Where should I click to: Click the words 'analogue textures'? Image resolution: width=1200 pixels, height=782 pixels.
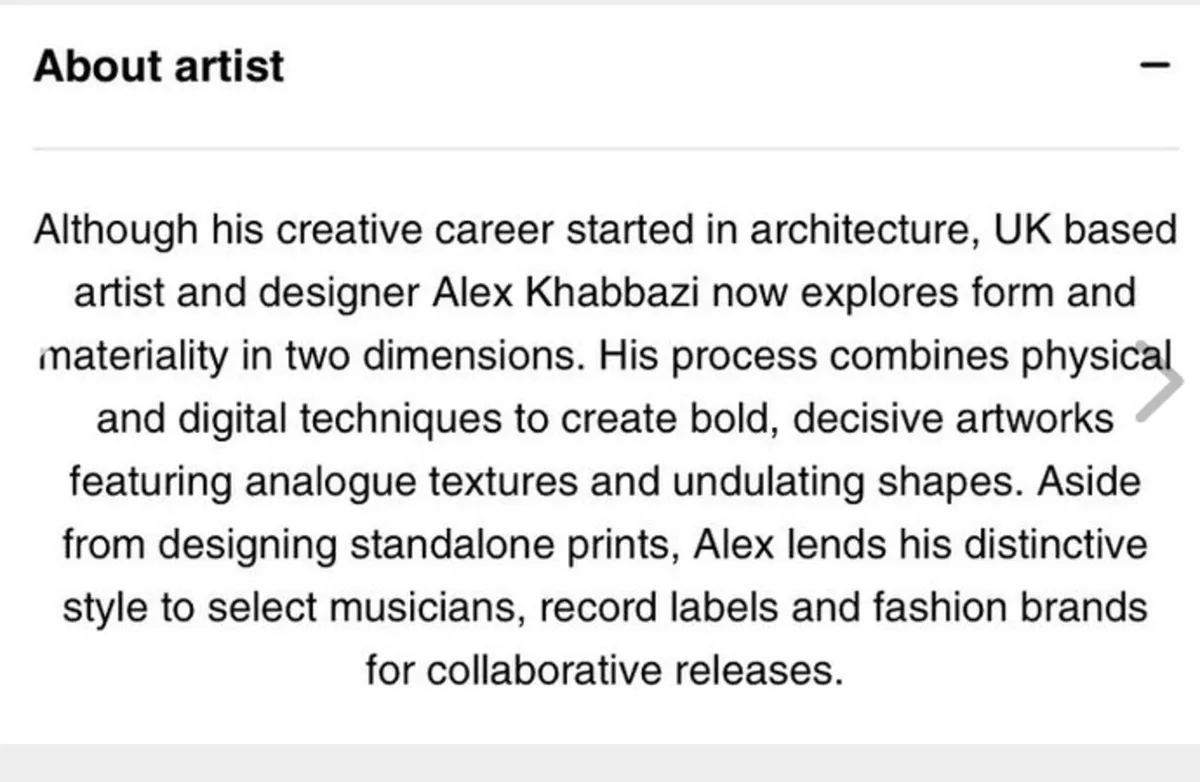(412, 482)
